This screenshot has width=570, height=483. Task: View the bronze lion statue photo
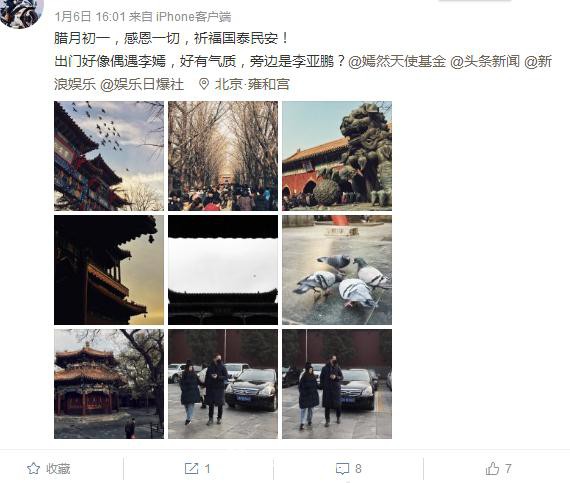point(337,156)
